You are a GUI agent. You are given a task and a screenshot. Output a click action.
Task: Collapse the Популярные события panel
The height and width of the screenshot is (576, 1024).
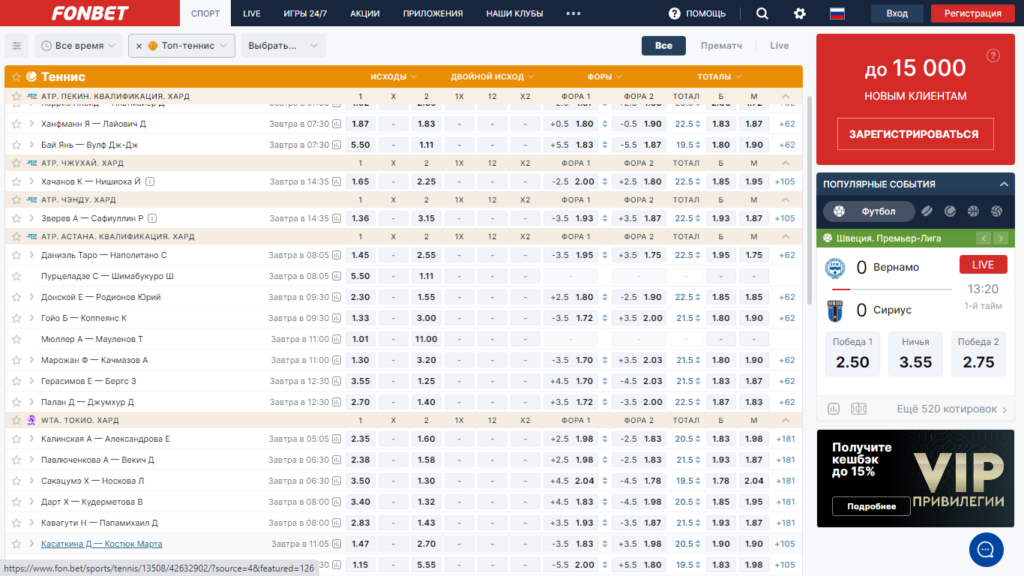pyautogui.click(x=1004, y=185)
